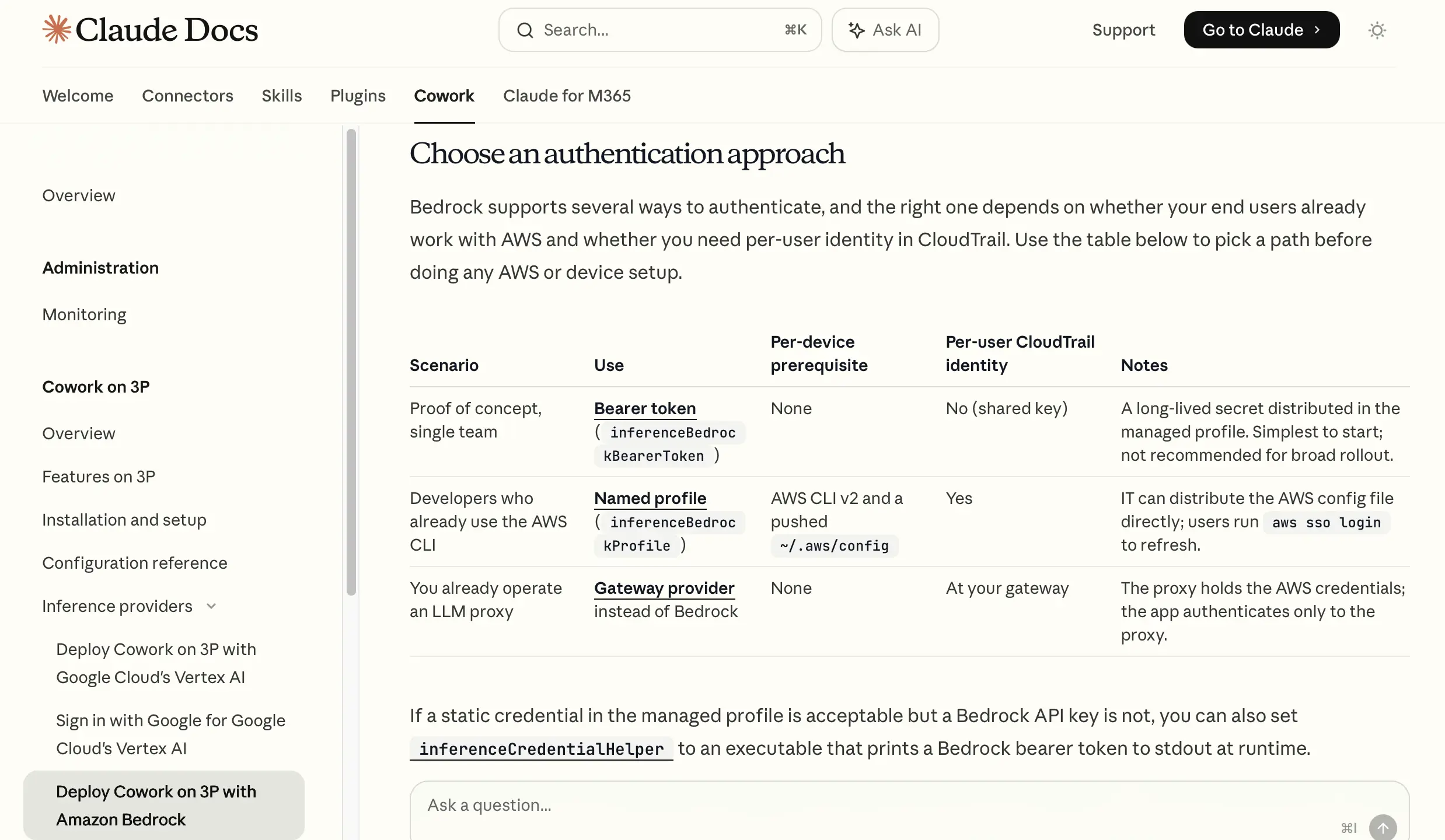Click the Choose an authentication approach heading
The height and width of the screenshot is (840, 1445).
pyautogui.click(x=627, y=153)
